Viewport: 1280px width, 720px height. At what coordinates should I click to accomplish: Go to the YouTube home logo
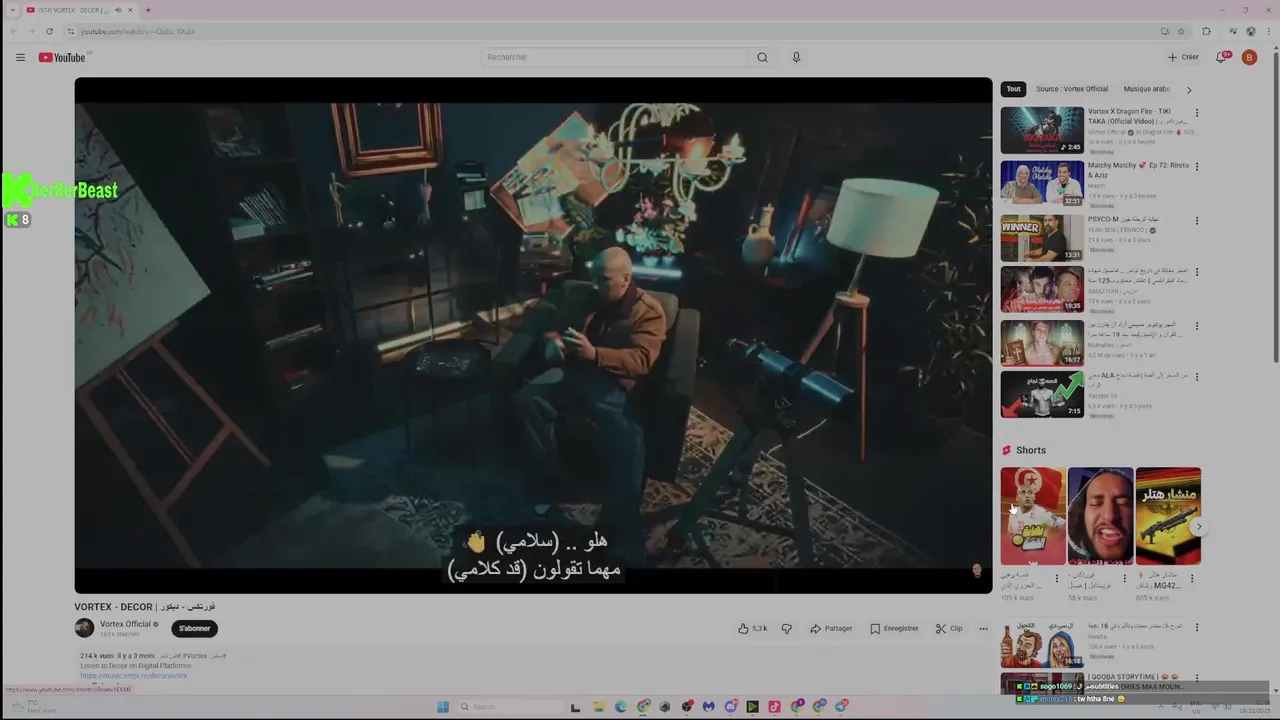pos(62,57)
